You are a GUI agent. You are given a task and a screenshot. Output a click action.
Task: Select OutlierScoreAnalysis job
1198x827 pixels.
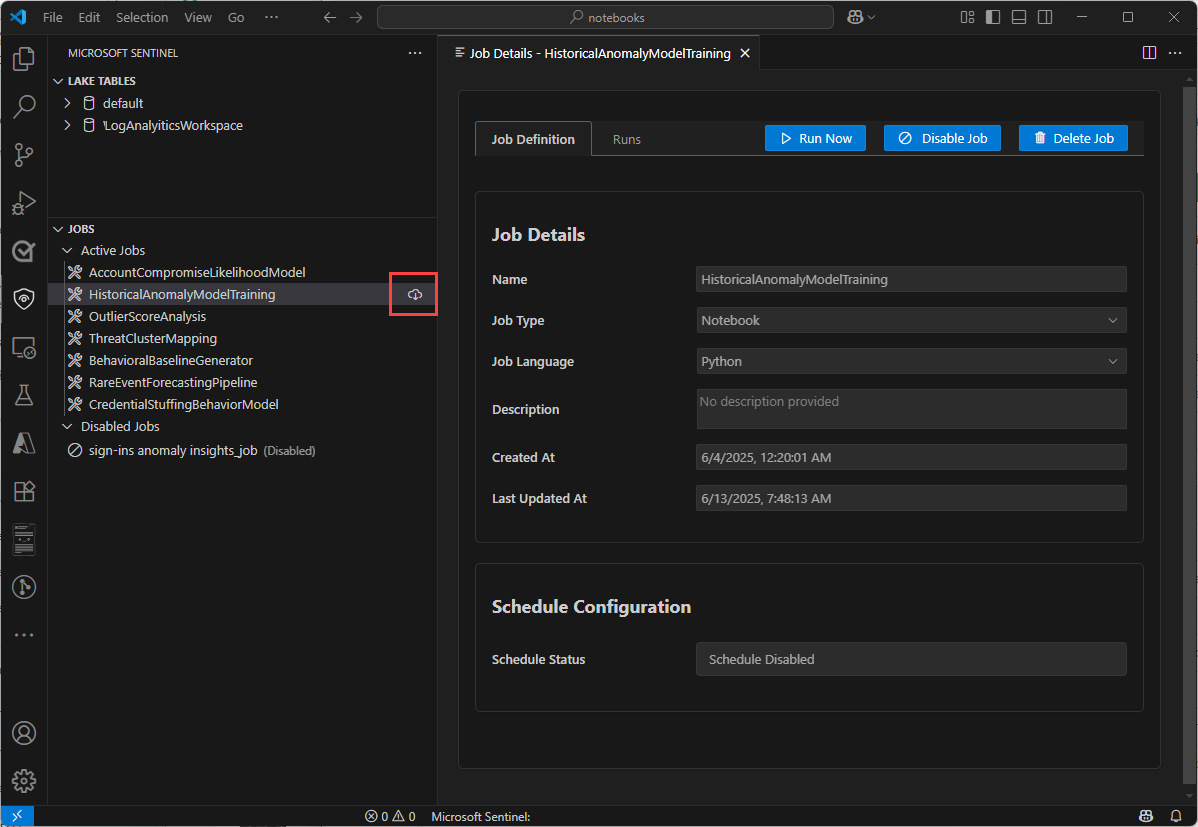147,316
